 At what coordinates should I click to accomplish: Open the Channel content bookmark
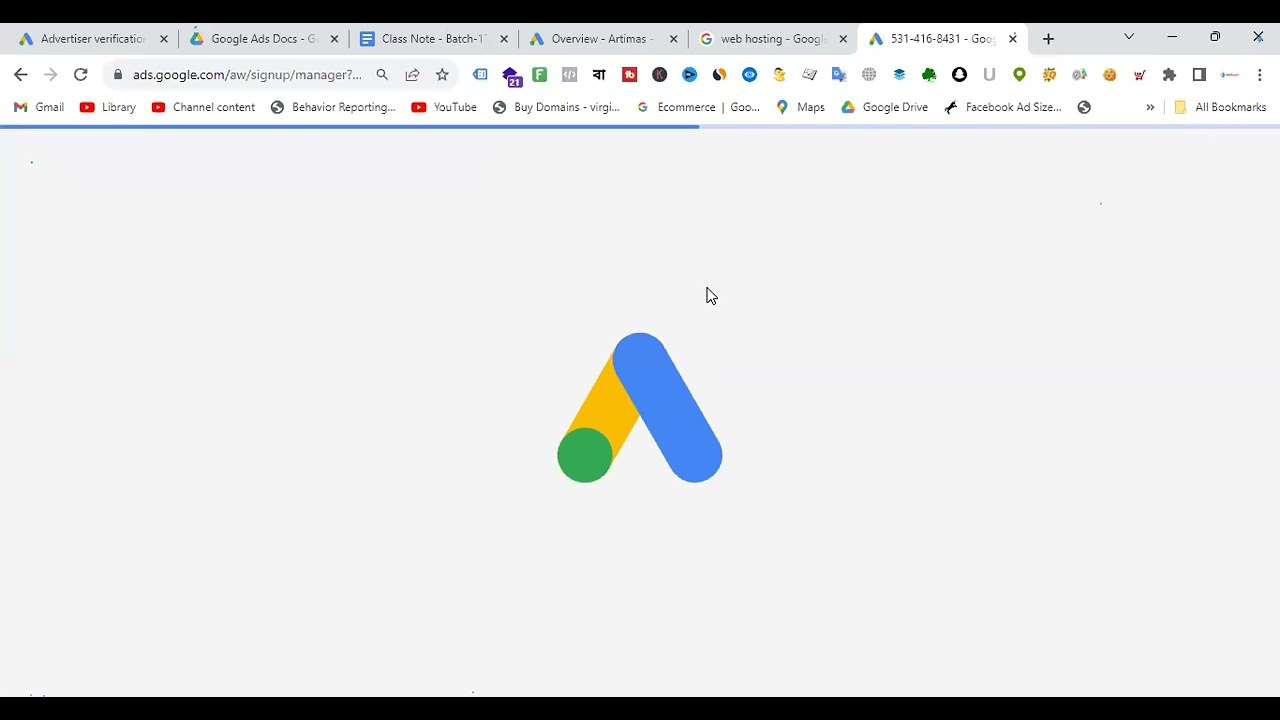(x=203, y=107)
